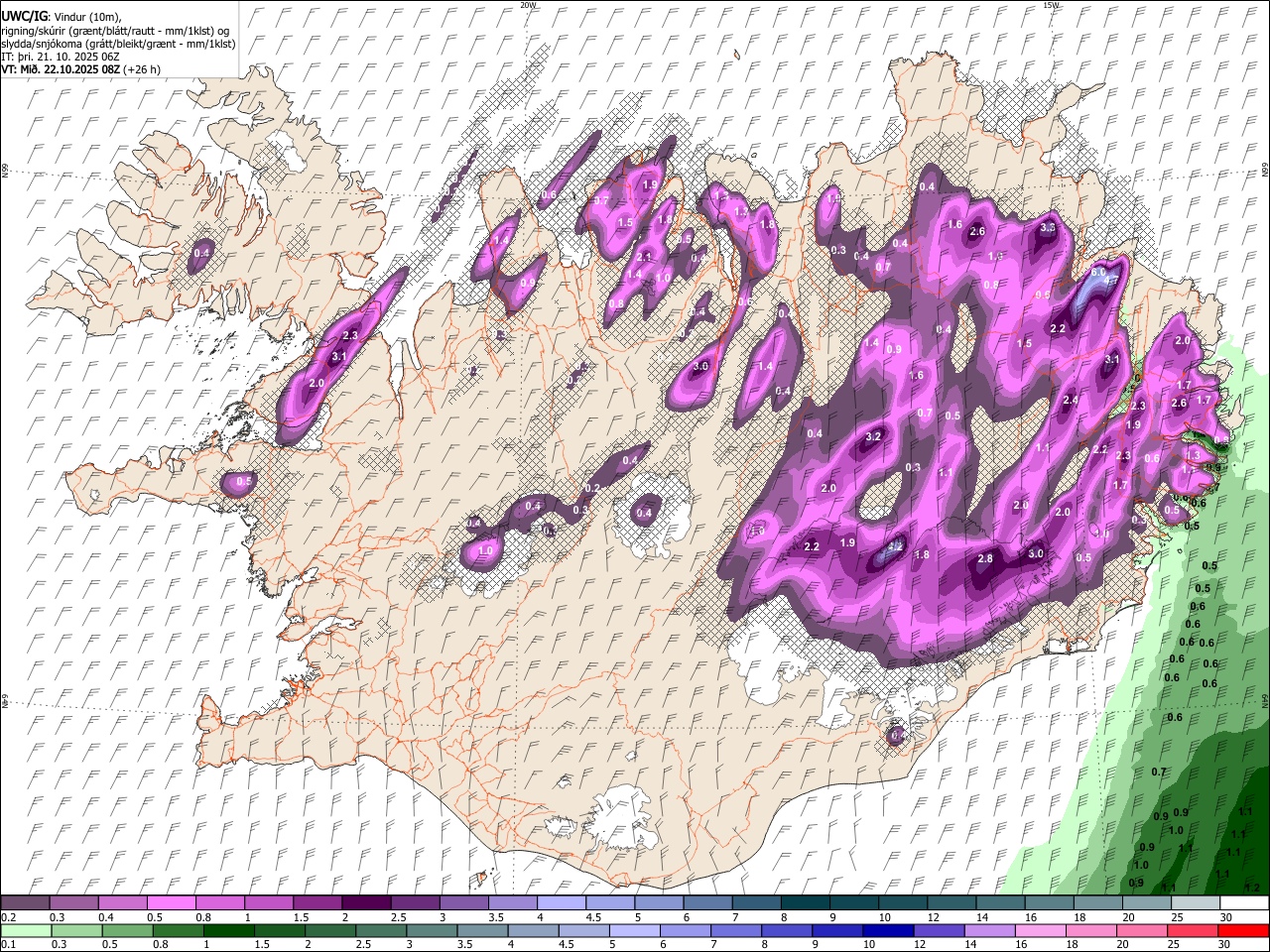Click the '2.8' snowfall value on the map
This screenshot has width=1270, height=952.
pyautogui.click(x=985, y=559)
